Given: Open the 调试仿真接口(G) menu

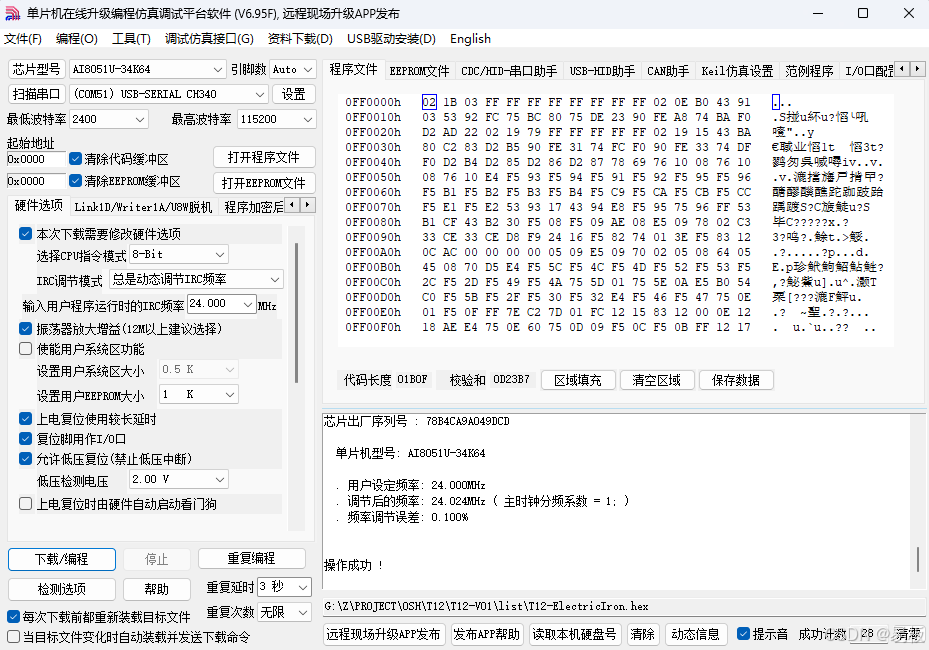Looking at the screenshot, I should point(209,39).
